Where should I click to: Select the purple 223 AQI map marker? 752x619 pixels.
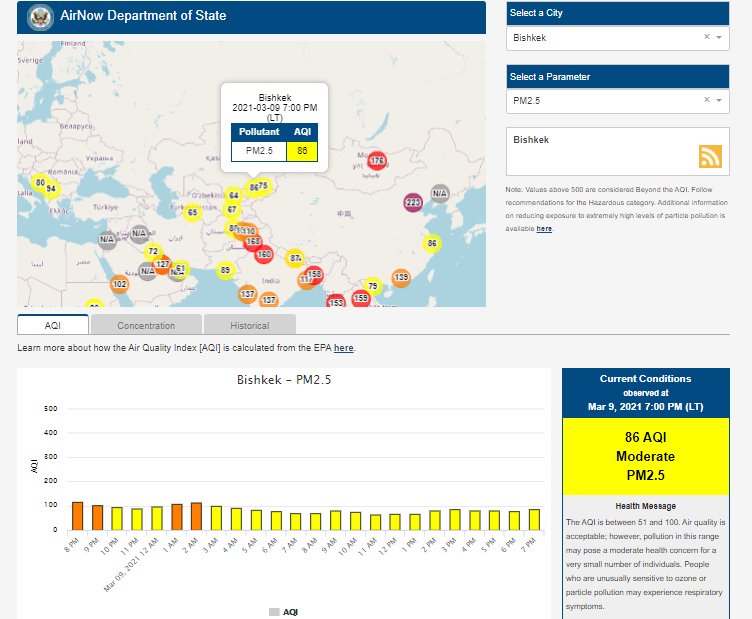point(413,203)
